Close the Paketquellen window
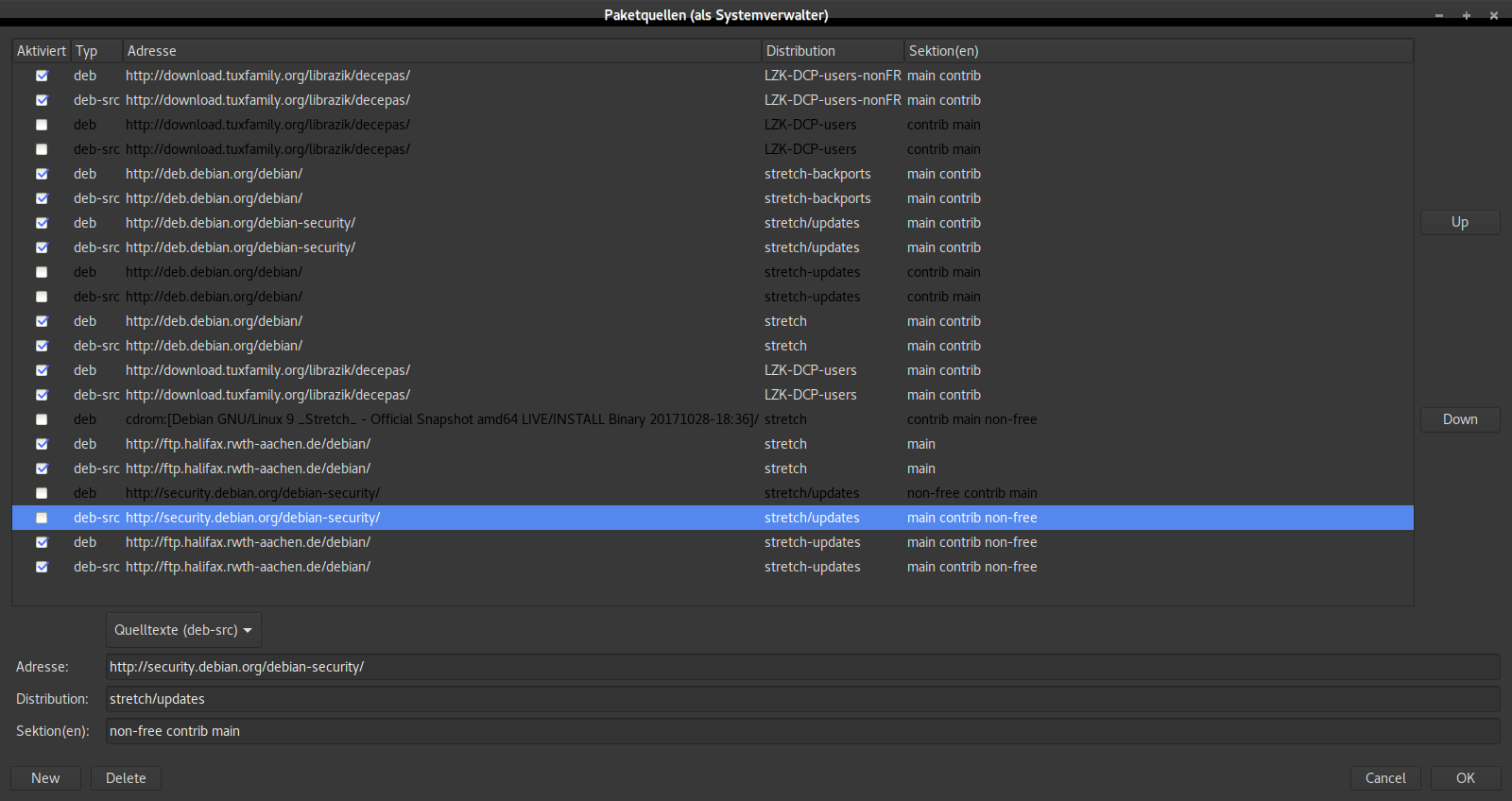Image resolution: width=1512 pixels, height=801 pixels. point(1494,15)
